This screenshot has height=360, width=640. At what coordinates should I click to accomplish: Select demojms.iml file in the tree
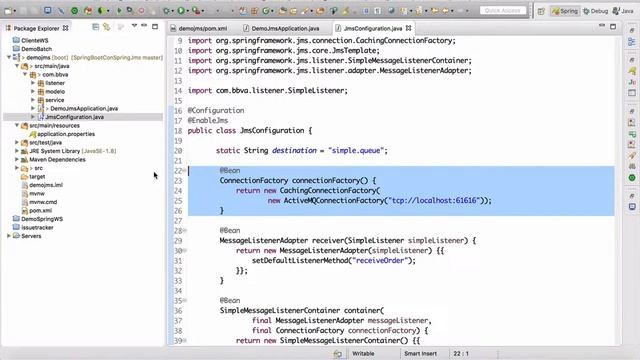point(46,185)
